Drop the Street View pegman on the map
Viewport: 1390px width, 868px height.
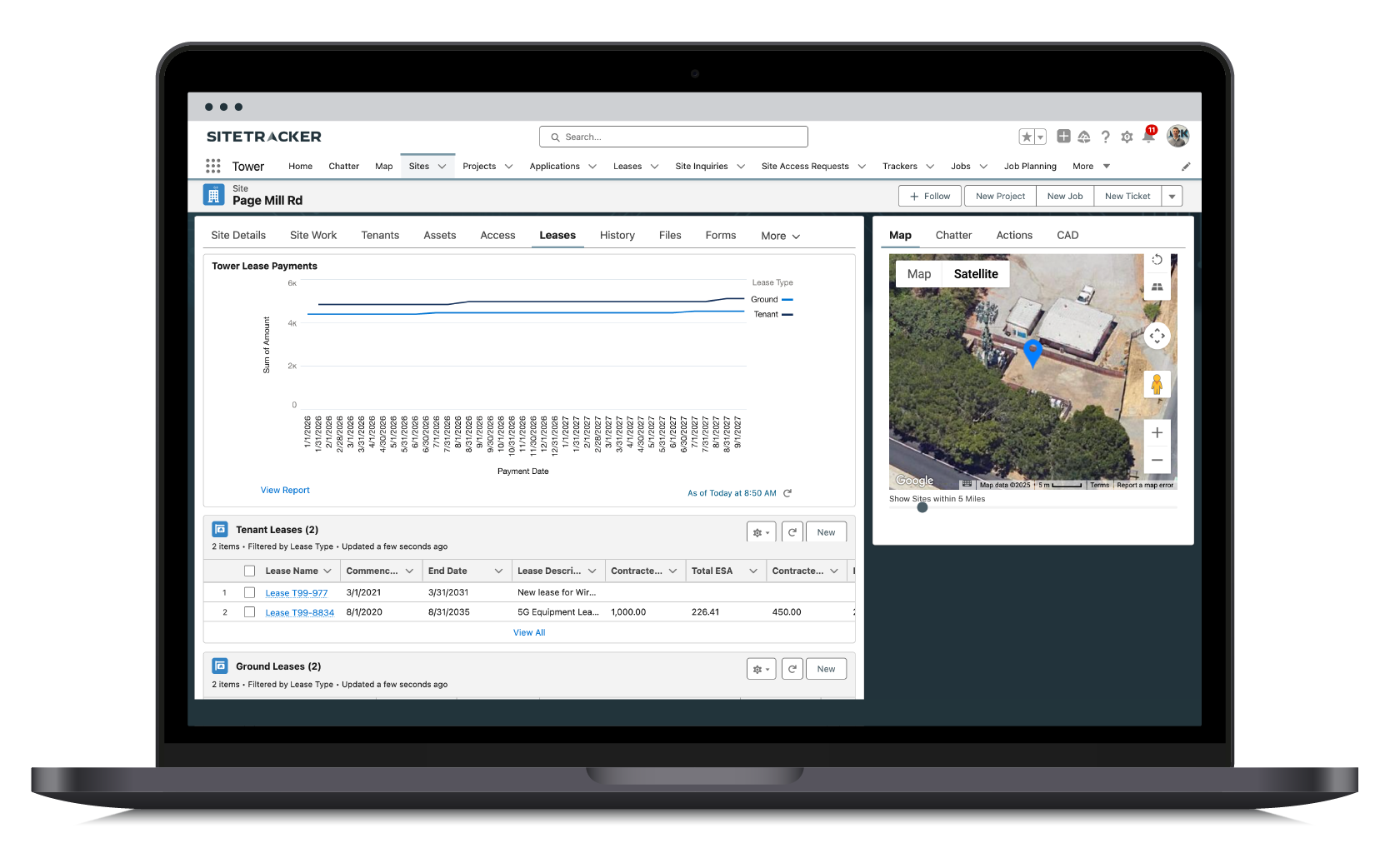1157,384
